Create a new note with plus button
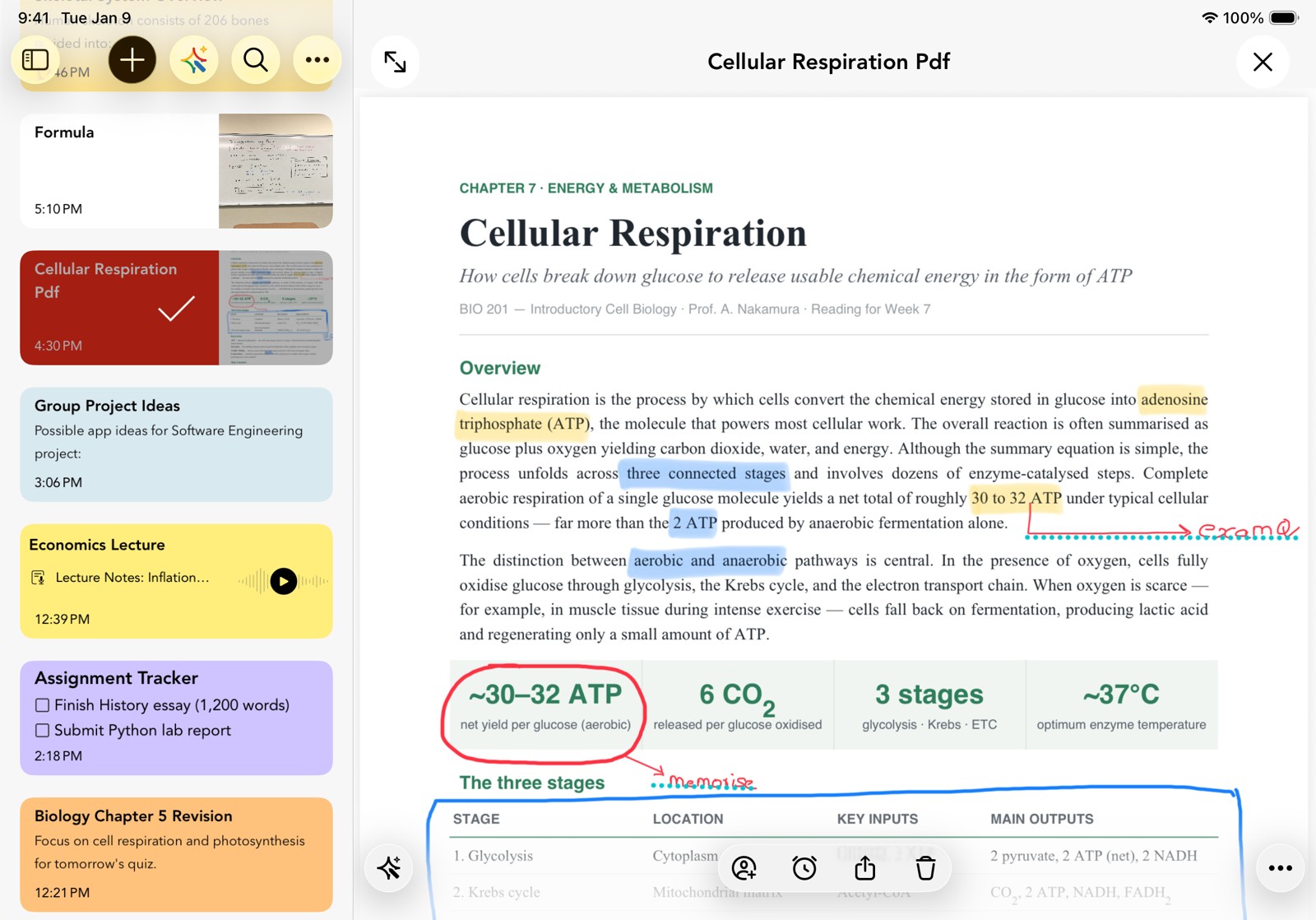This screenshot has width=1316, height=920. [132, 59]
